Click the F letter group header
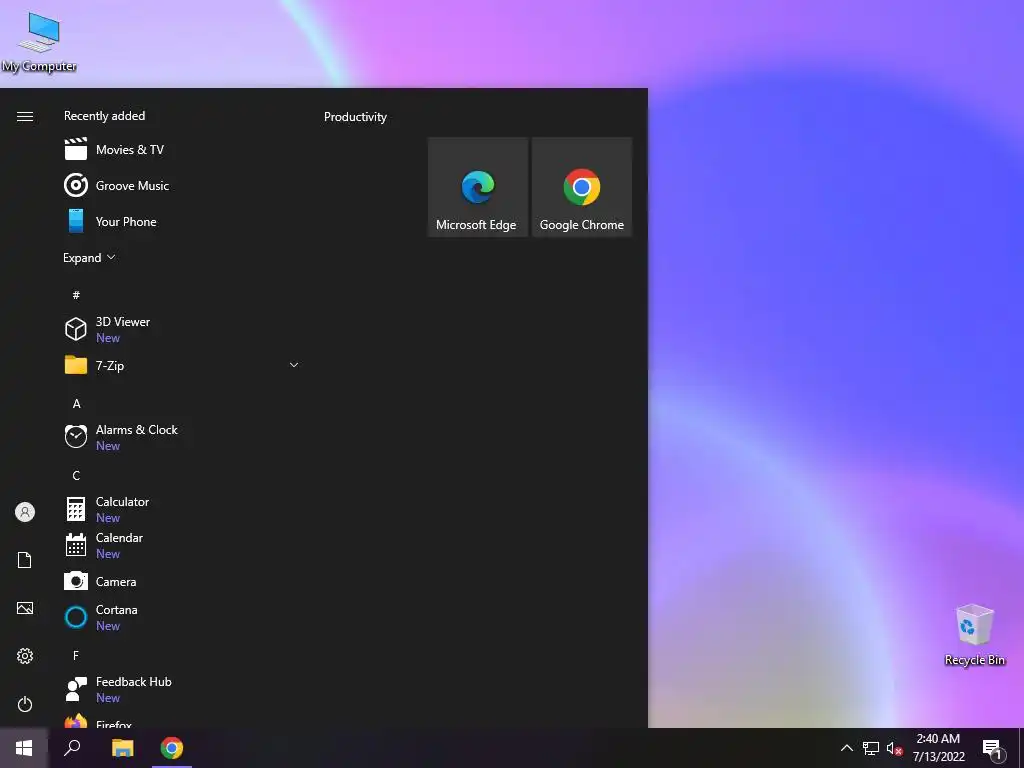 76,655
